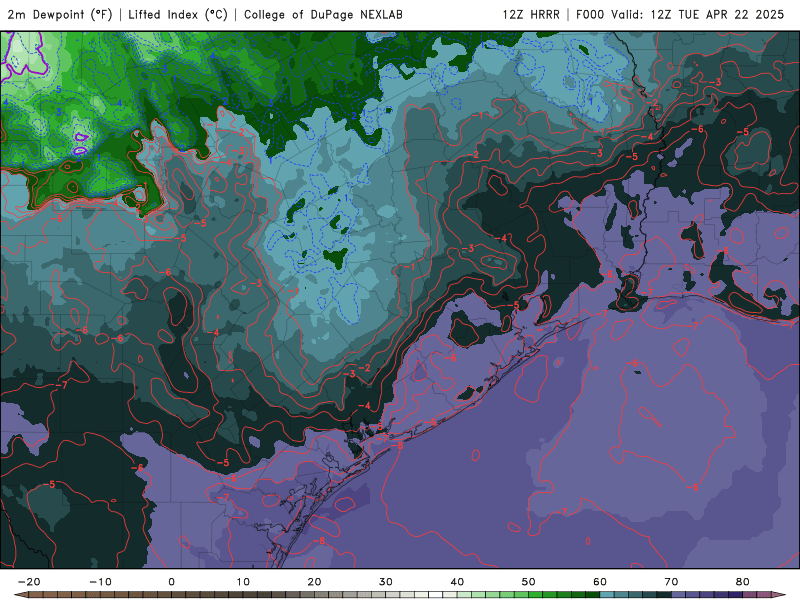Click the -20 label on the color scale

(29, 582)
